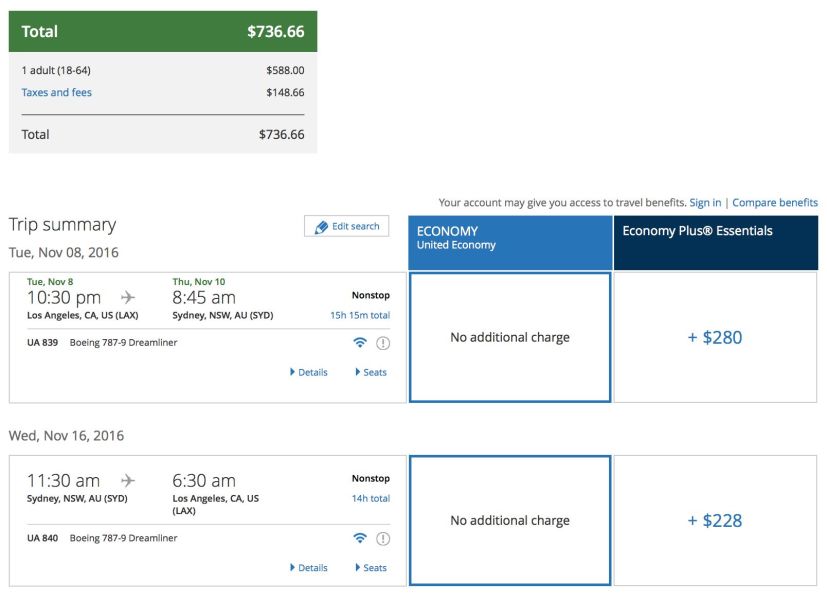Click Los Angeles, CA, US (LAX) under 10:30 pm

coord(83,315)
